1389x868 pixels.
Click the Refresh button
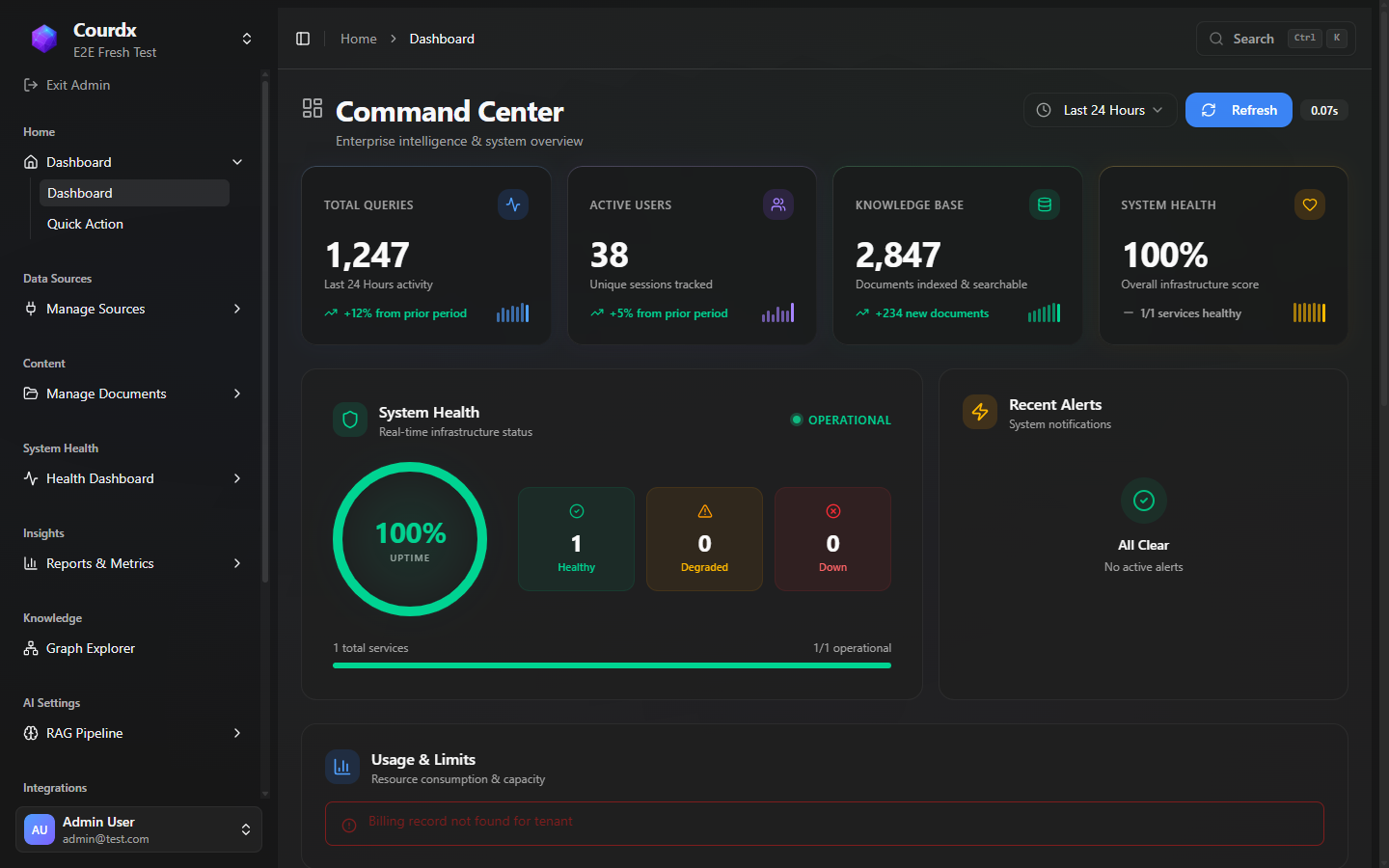click(1239, 109)
